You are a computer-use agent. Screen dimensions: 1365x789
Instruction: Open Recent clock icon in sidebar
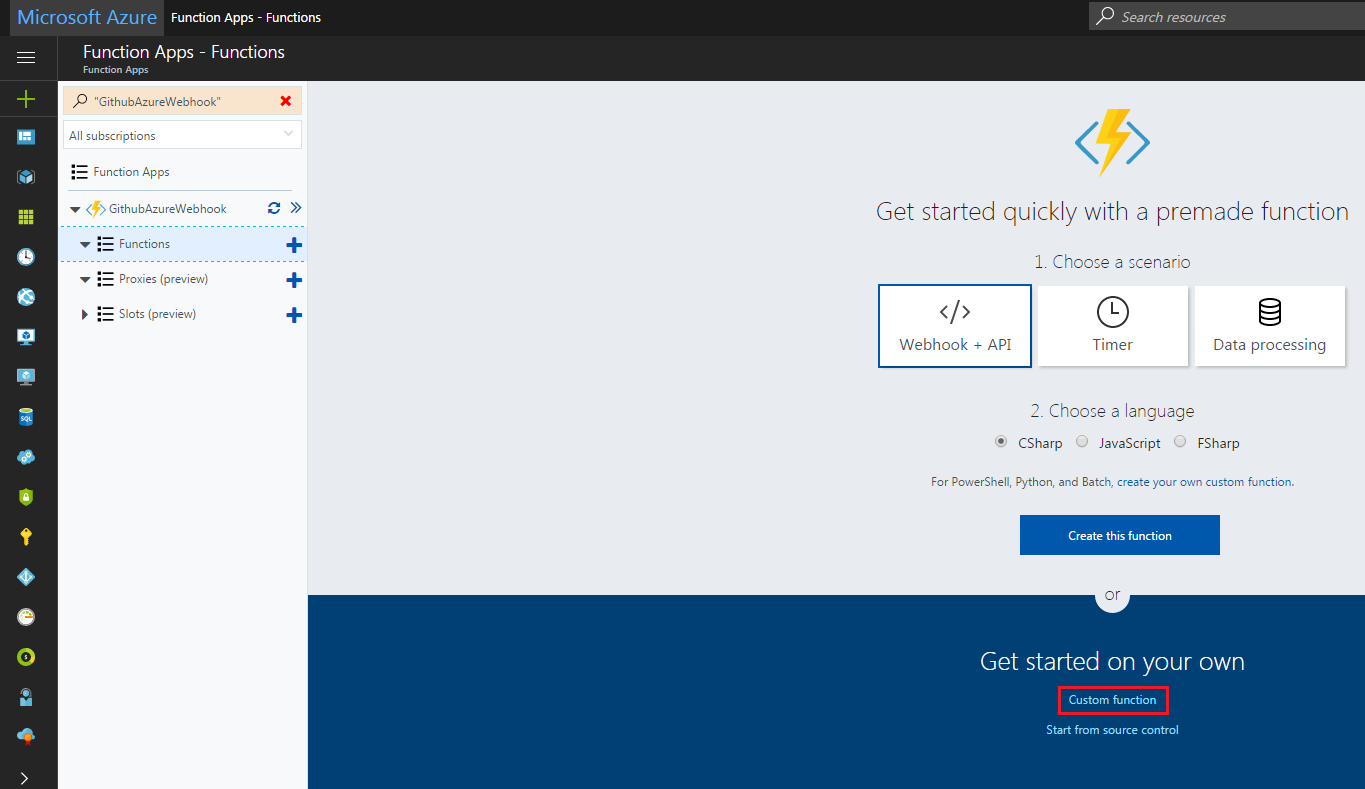(26, 257)
